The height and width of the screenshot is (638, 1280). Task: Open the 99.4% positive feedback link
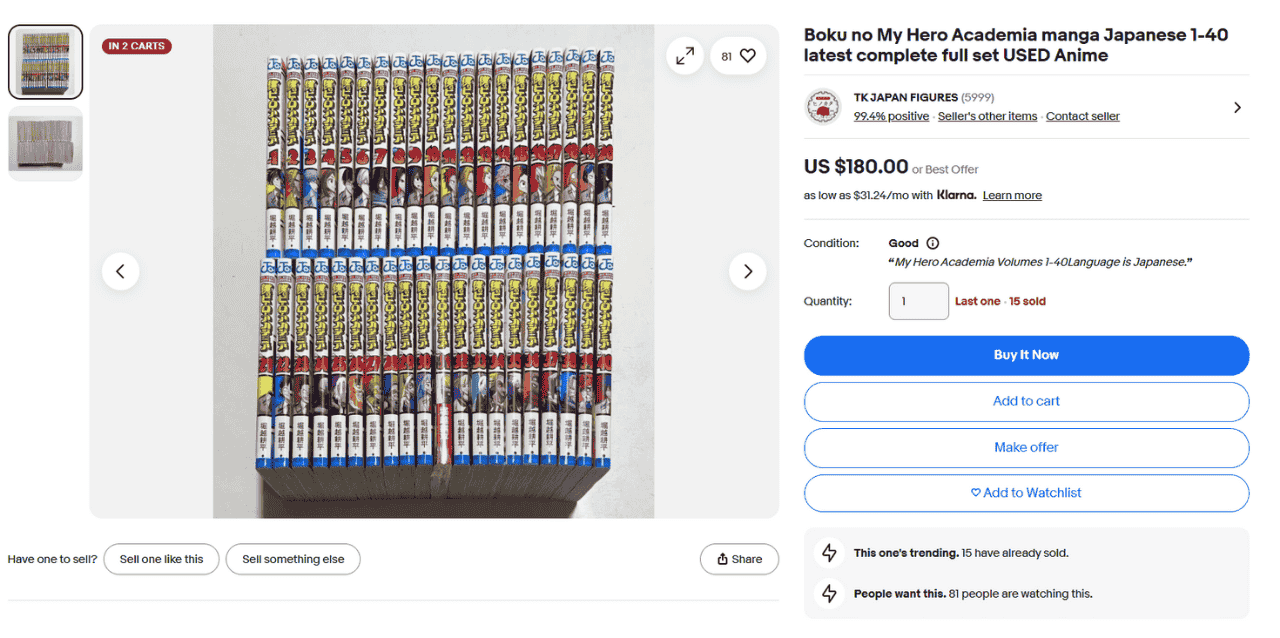pos(891,117)
